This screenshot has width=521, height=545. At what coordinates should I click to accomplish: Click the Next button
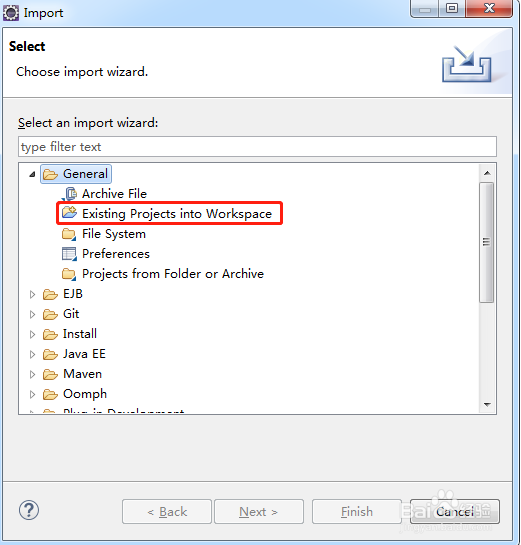(259, 512)
